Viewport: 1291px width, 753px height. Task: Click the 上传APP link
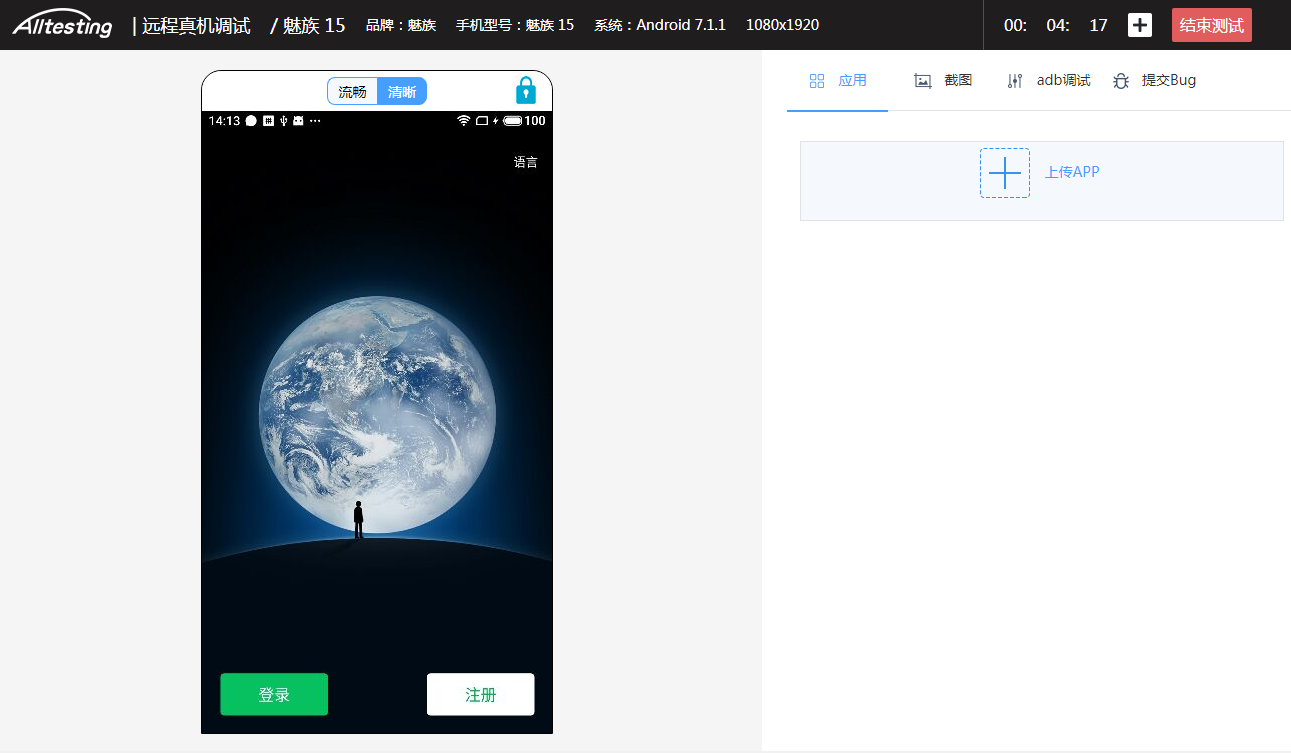click(1072, 172)
